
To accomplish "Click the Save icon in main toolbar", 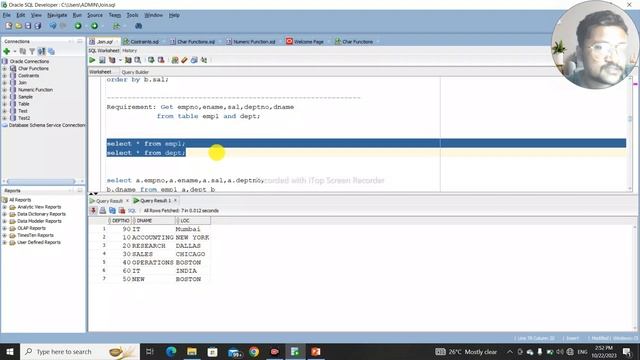I will pyautogui.click(x=28, y=26).
